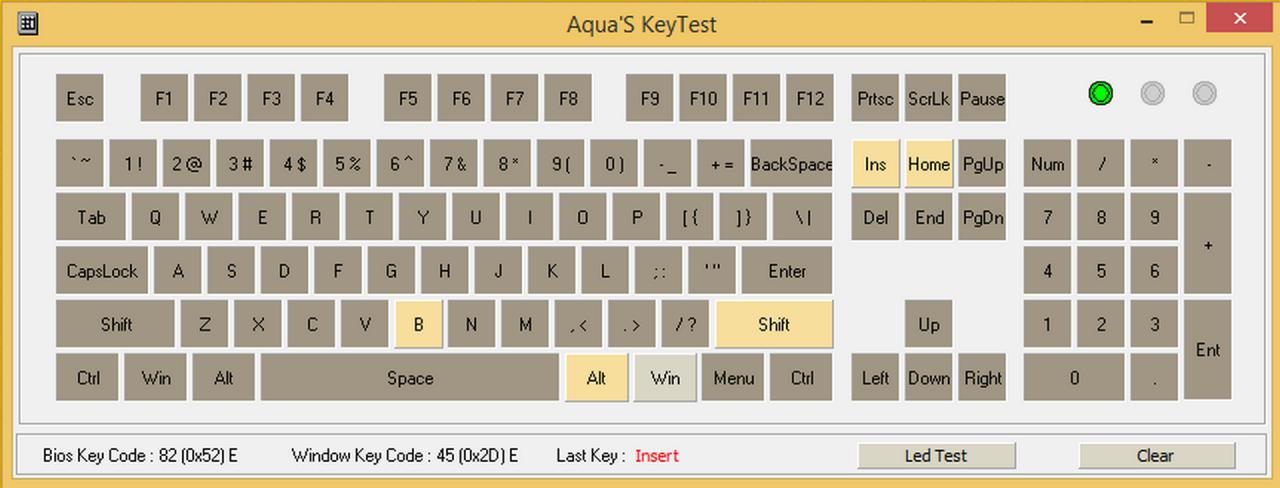Click the numpad plus key tile
This screenshot has height=488, width=1280.
coord(1208,244)
